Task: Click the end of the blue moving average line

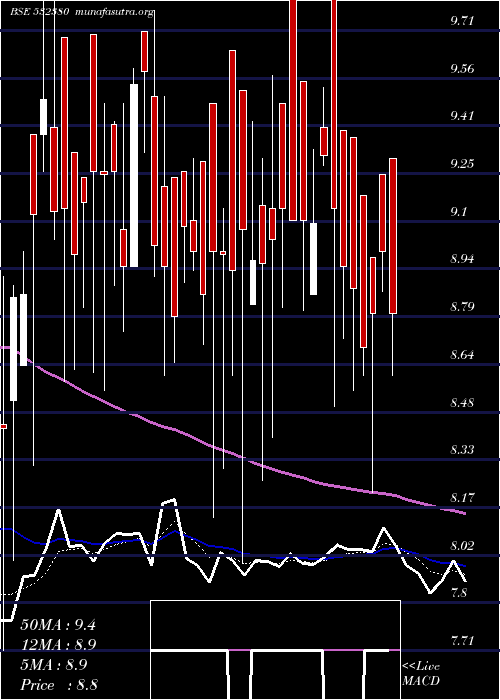Action: [x=465, y=566]
